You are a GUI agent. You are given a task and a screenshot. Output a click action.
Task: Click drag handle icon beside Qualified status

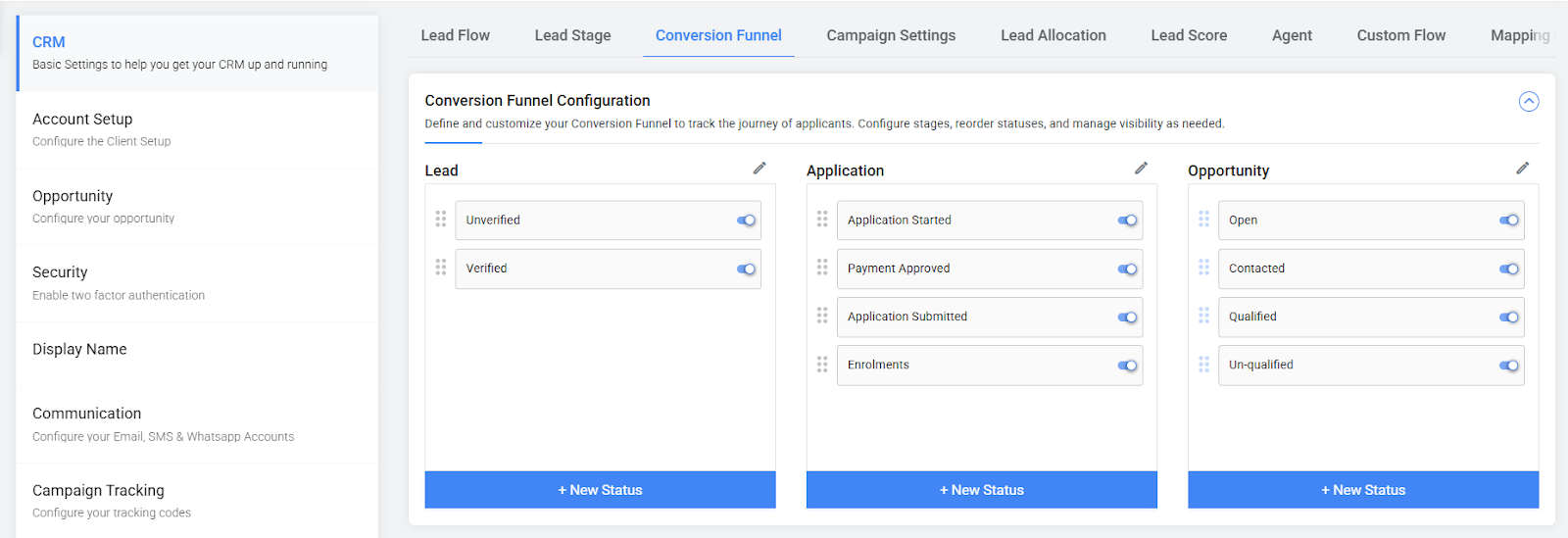tap(1203, 316)
